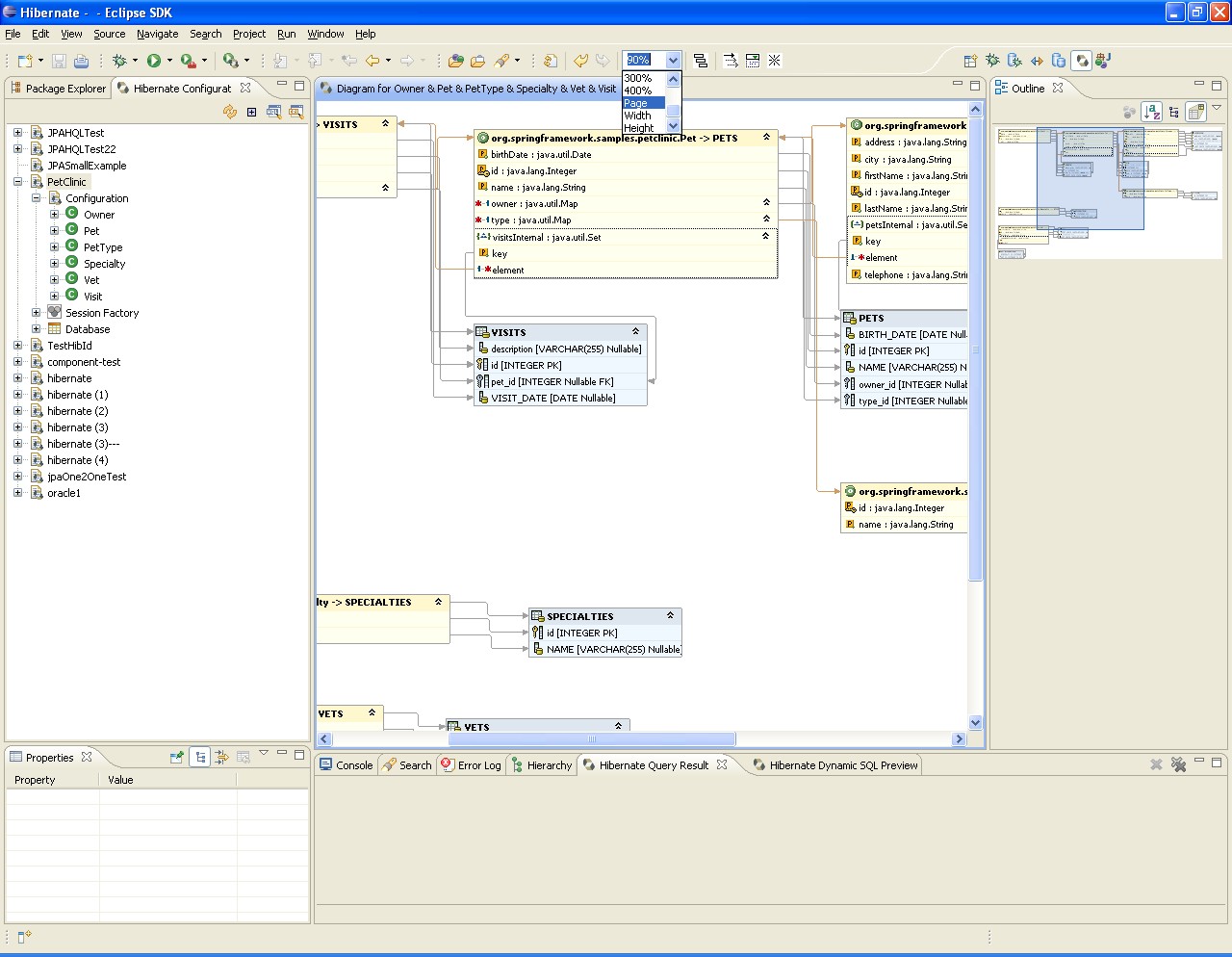Click the Print toolbar icon
Image resolution: width=1232 pixels, height=957 pixels.
[82, 61]
